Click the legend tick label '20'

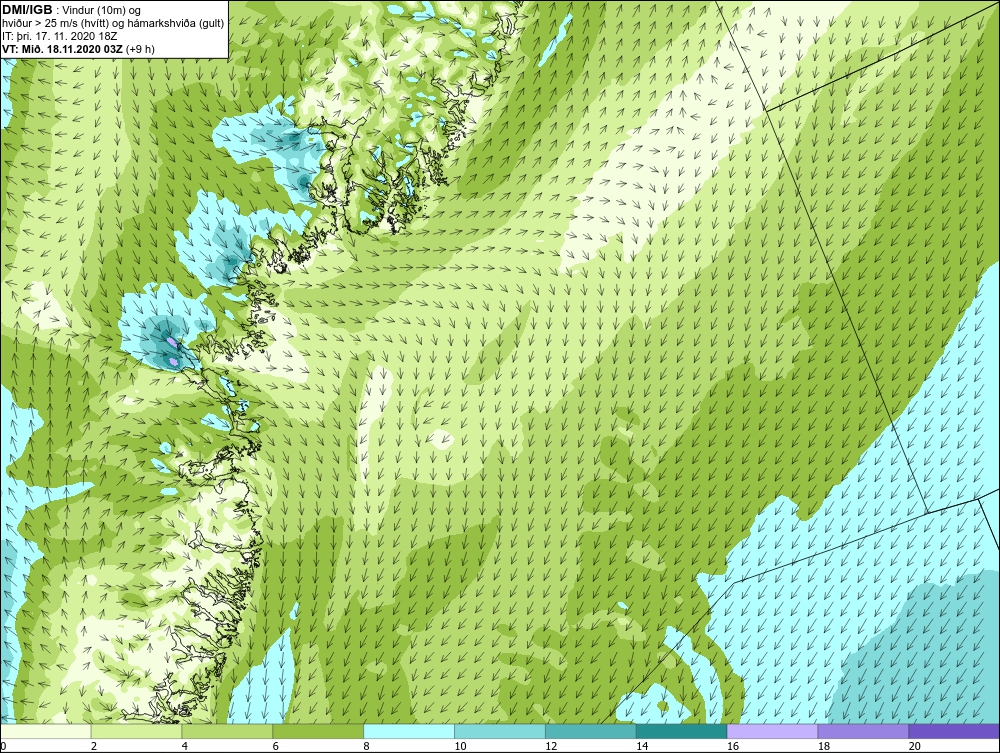coord(915,746)
